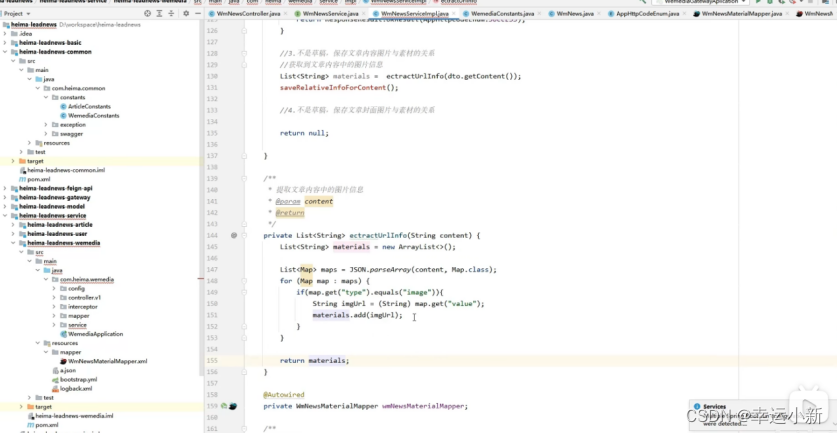The image size is (838, 434).
Task: Expand heima-leadnews-article module
Action: pyautogui.click(x=13, y=224)
